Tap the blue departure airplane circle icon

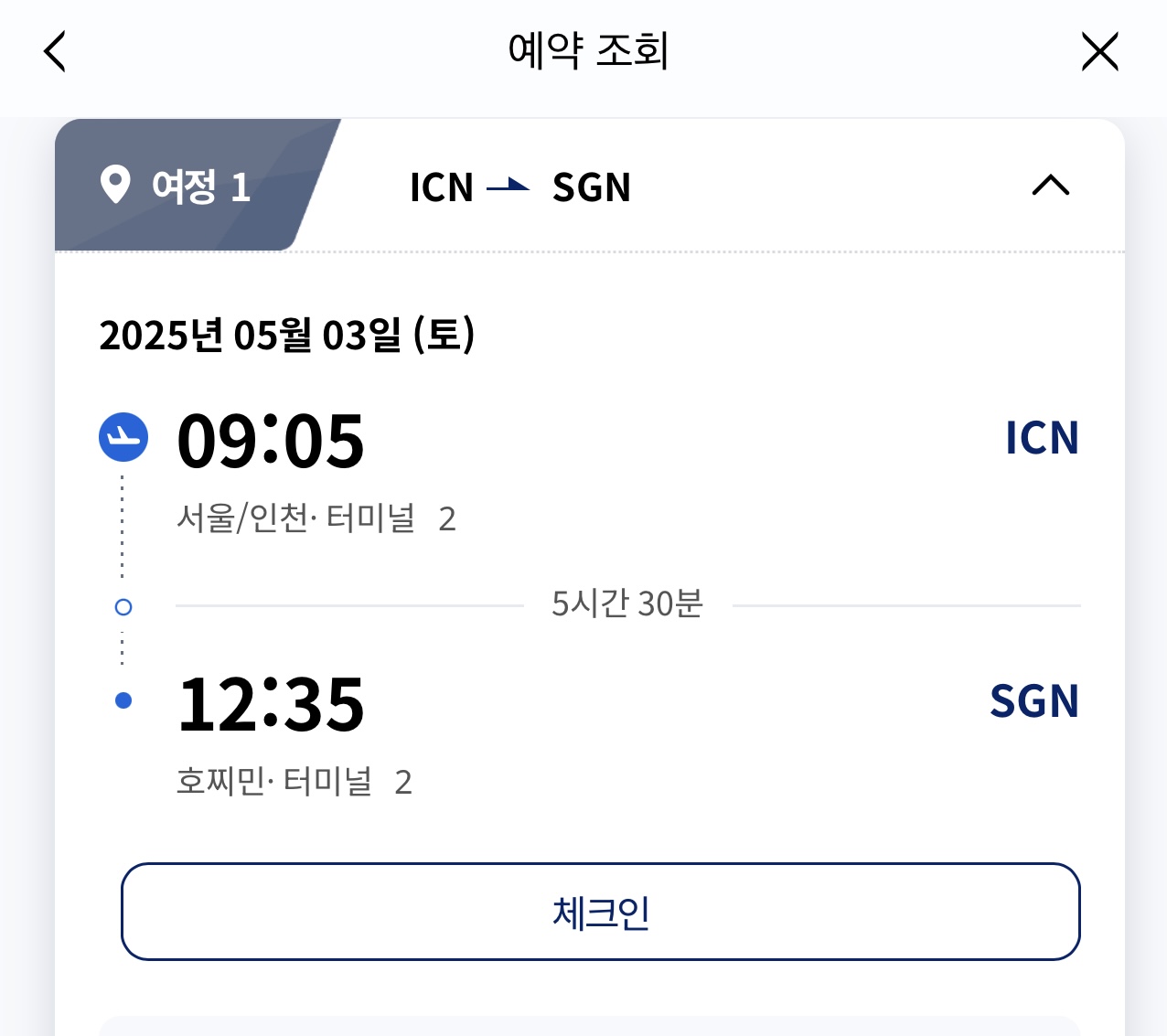coord(123,437)
